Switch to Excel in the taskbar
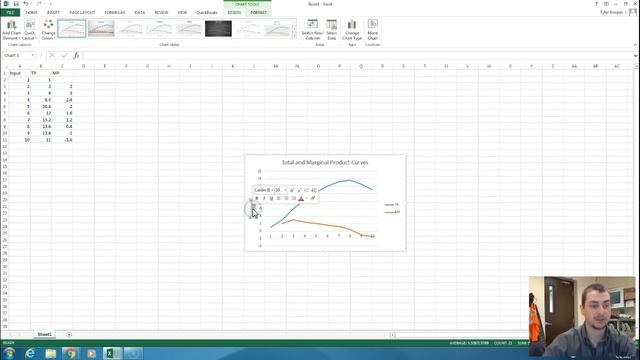This screenshot has height=360, width=640. (112, 353)
